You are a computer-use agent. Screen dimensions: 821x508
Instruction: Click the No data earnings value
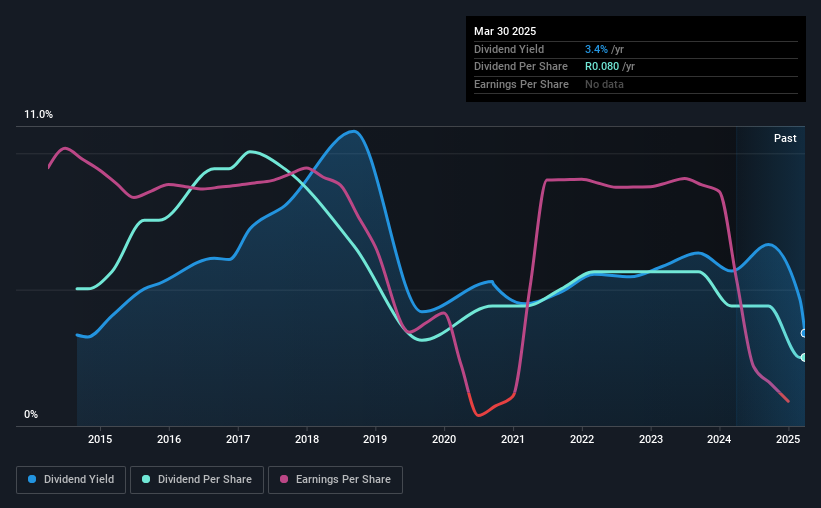click(604, 84)
